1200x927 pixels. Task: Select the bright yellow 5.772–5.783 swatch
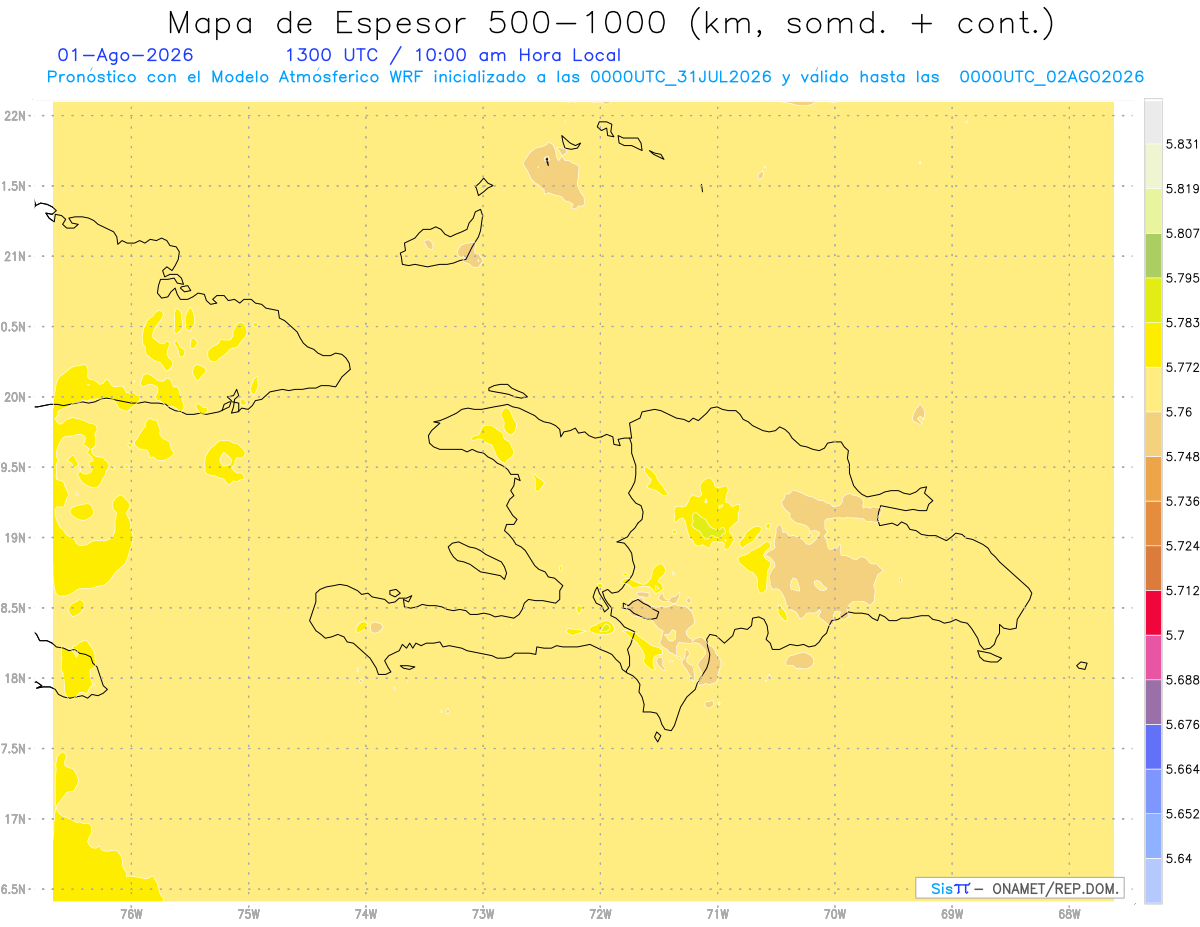[1153, 345]
